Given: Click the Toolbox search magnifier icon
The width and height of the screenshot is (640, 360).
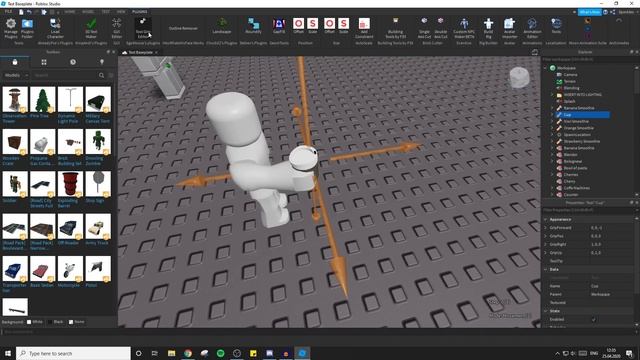Looking at the screenshot, I should (x=101, y=75).
